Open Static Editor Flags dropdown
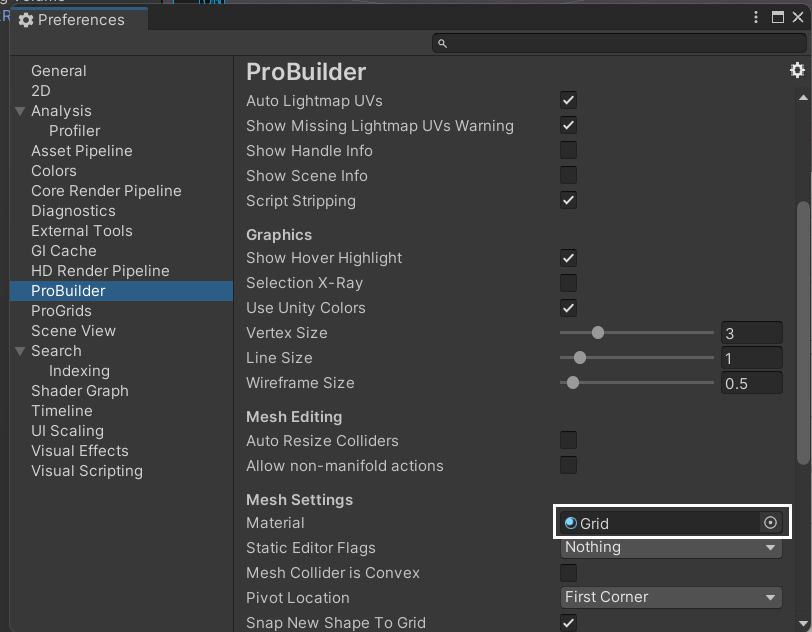The width and height of the screenshot is (812, 632). (671, 548)
